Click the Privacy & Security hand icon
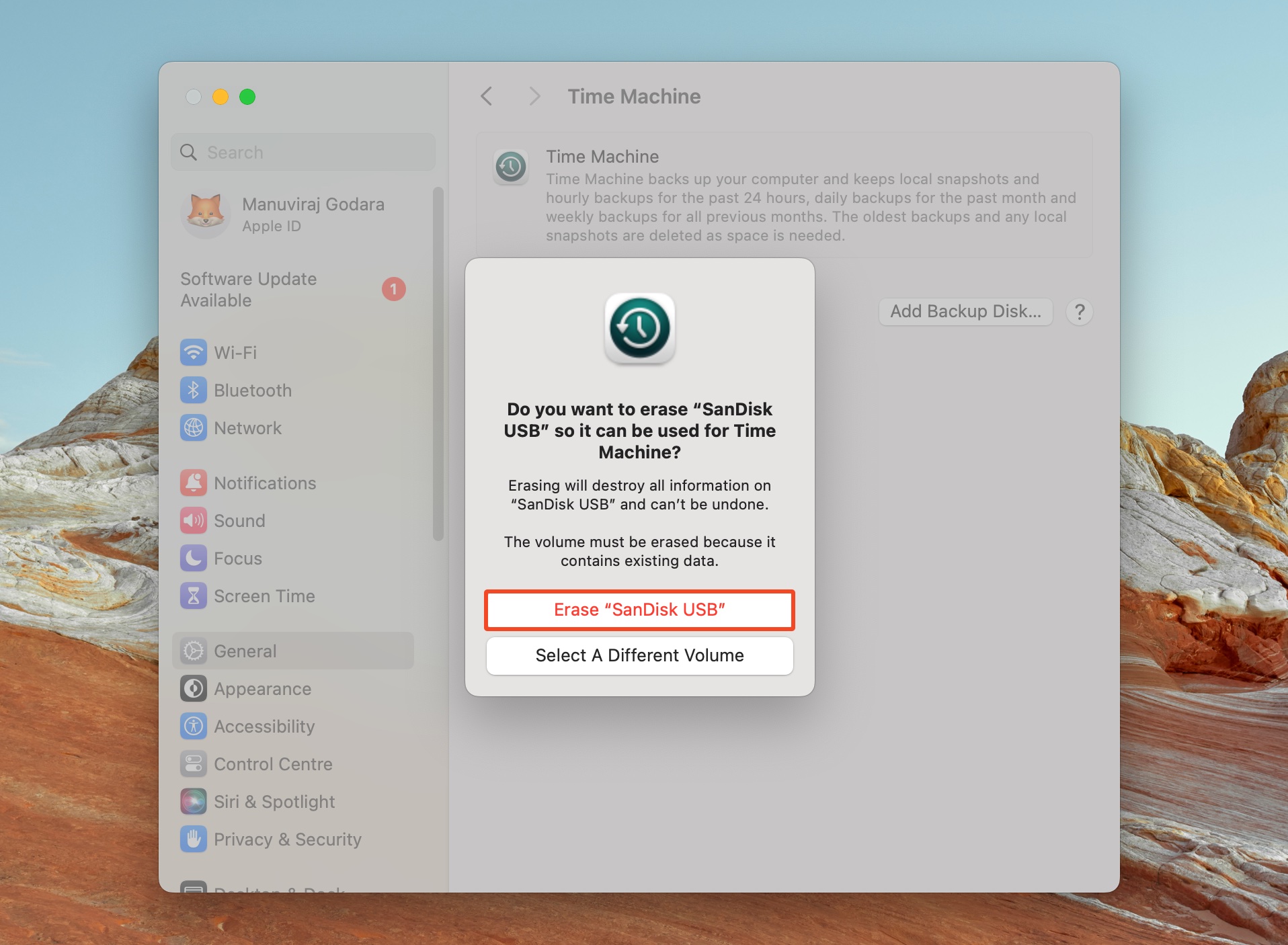The image size is (1288, 945). tap(194, 839)
